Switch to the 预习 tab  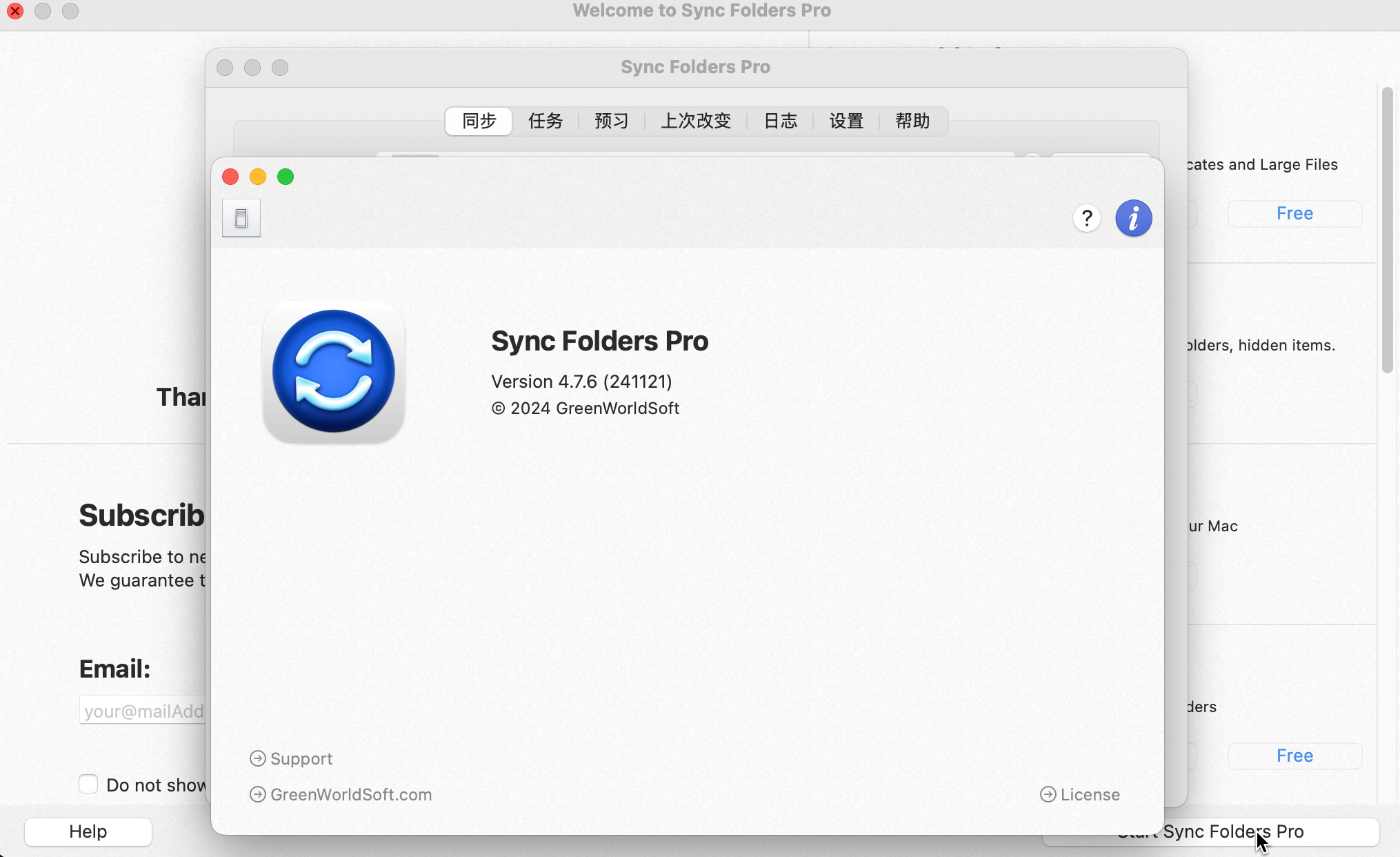pyautogui.click(x=612, y=121)
